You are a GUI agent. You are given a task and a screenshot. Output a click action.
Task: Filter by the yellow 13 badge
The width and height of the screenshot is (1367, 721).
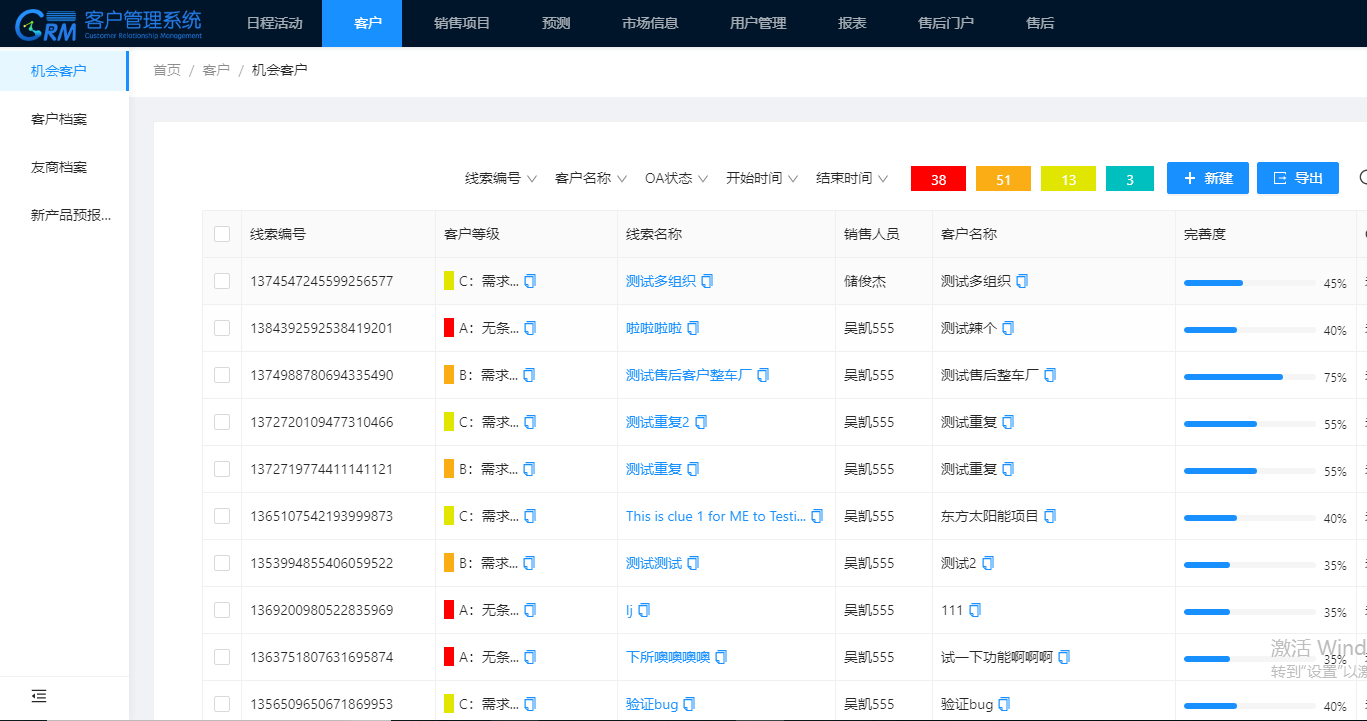click(x=1068, y=179)
